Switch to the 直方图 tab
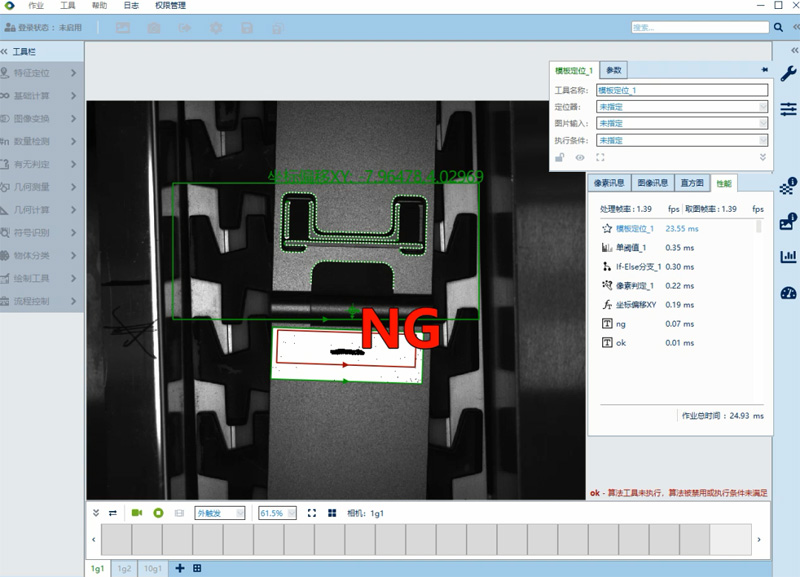The image size is (800, 577). point(692,183)
